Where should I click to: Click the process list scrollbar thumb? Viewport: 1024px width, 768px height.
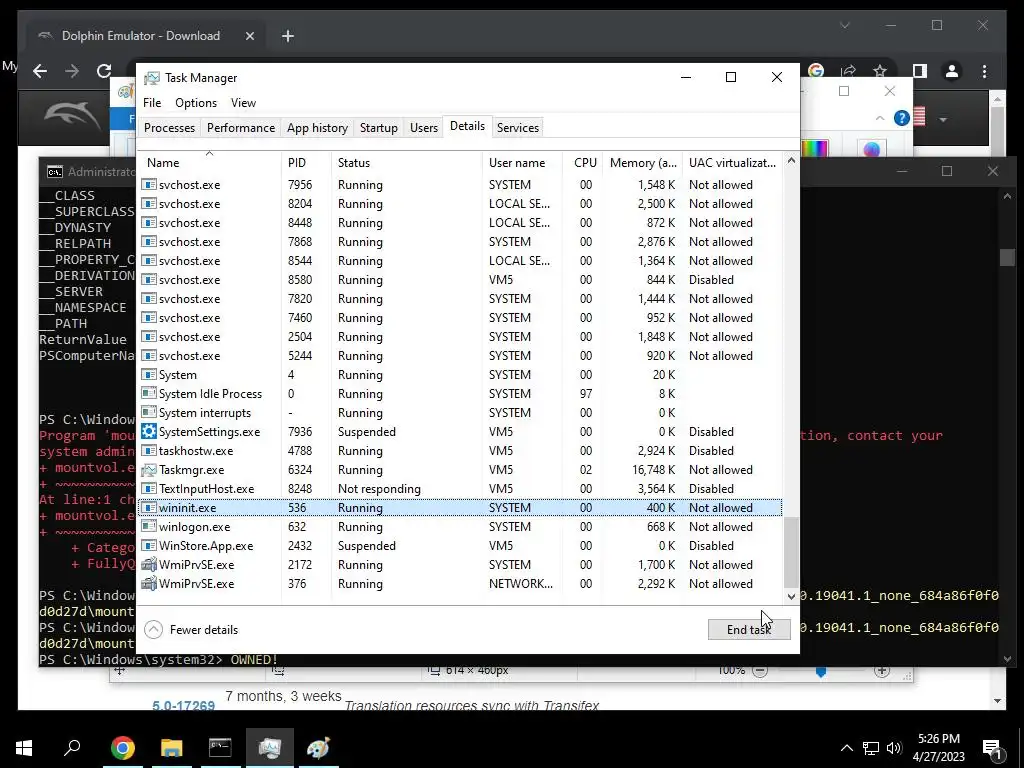(x=791, y=552)
